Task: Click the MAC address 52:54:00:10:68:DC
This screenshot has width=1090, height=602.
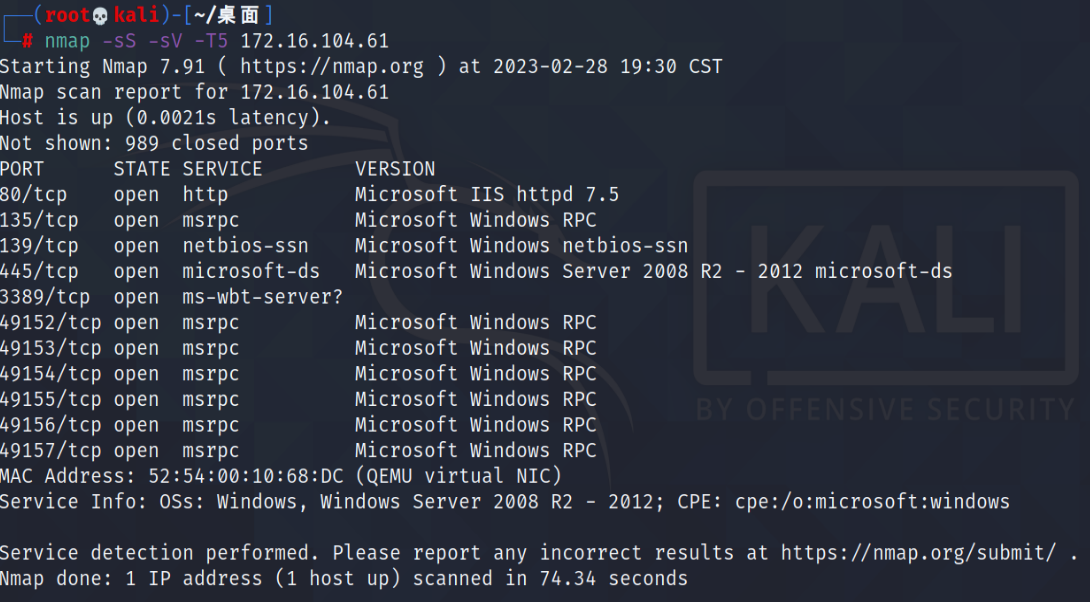Action: [x=245, y=476]
